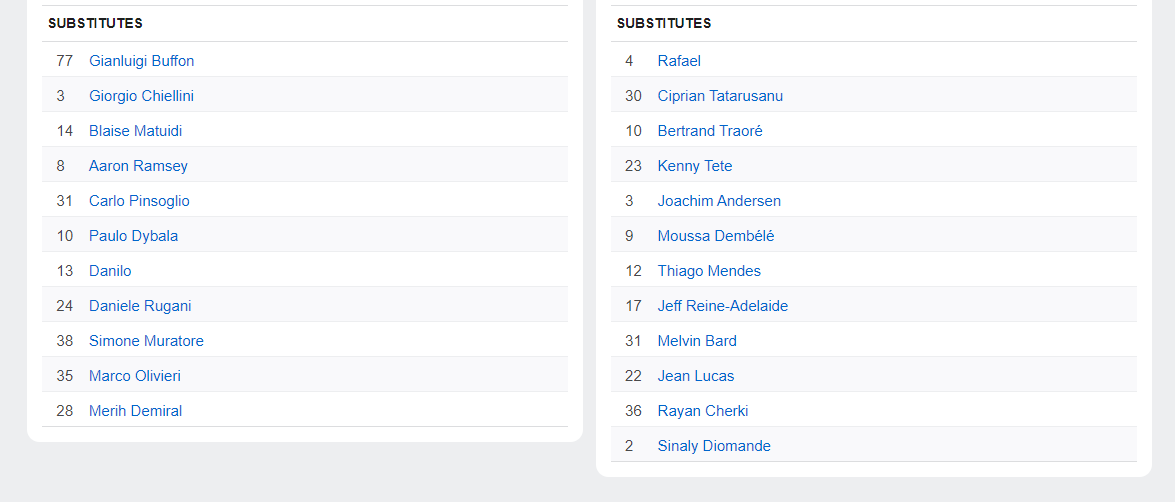This screenshot has height=502, width=1175.
Task: Open Aaron Ramsey's profile link
Action: pyautogui.click(x=138, y=166)
